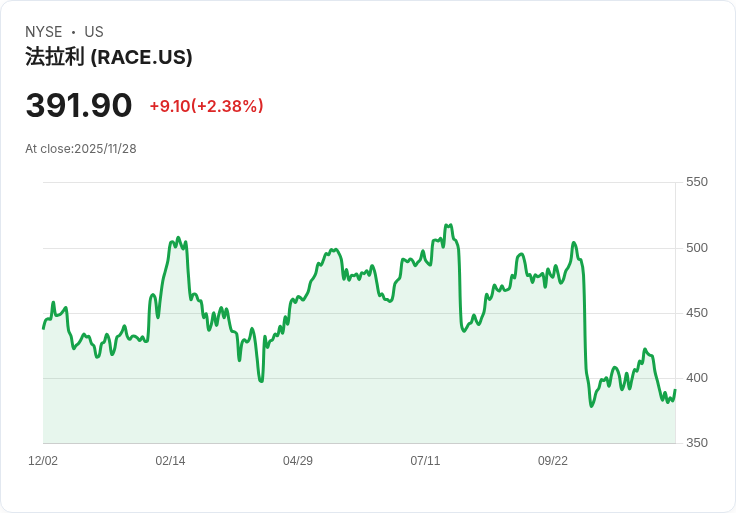Select the 07/11 date on x-axis
Viewport: 736px width, 513px height.
tap(425, 461)
